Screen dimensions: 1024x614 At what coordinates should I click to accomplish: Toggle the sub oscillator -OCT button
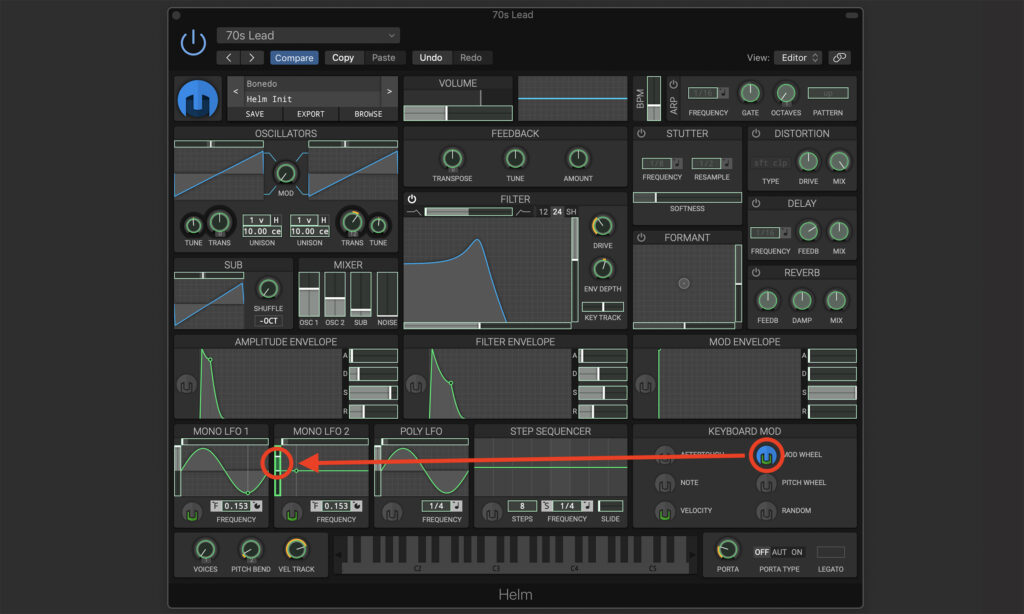[x=268, y=321]
